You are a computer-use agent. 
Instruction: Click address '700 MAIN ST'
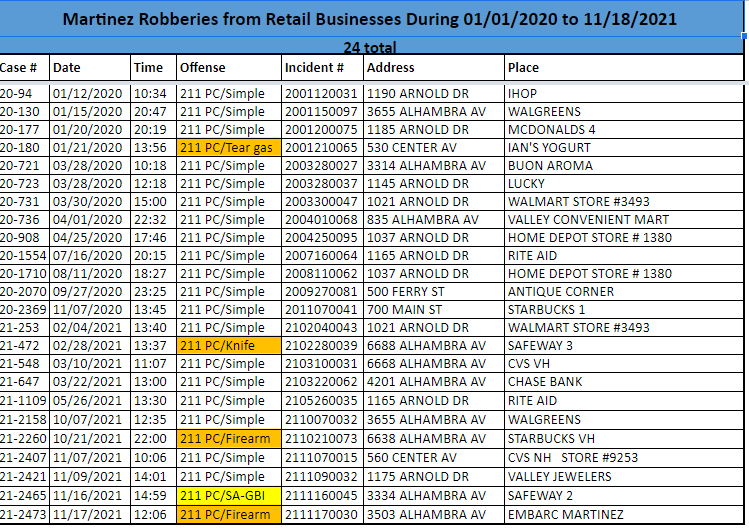(x=434, y=309)
